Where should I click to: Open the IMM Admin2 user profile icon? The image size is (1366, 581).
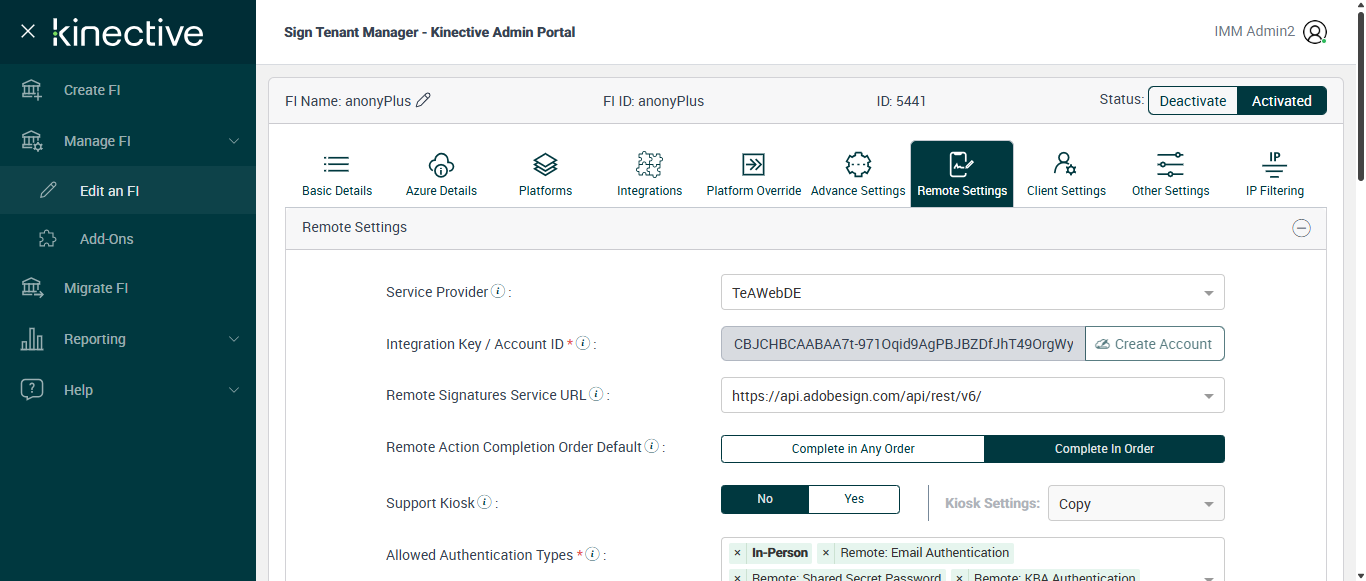pos(1315,32)
